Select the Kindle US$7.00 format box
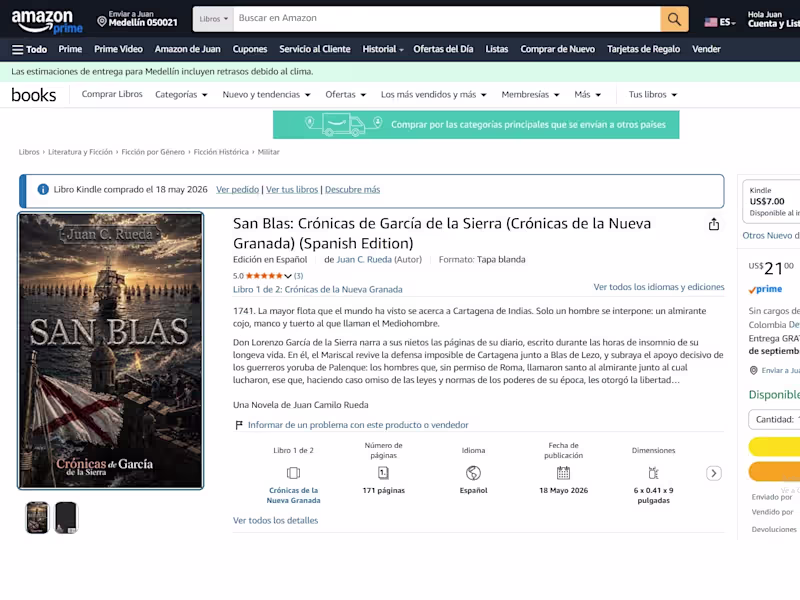Screen dimensions: 800x600 coord(771,202)
